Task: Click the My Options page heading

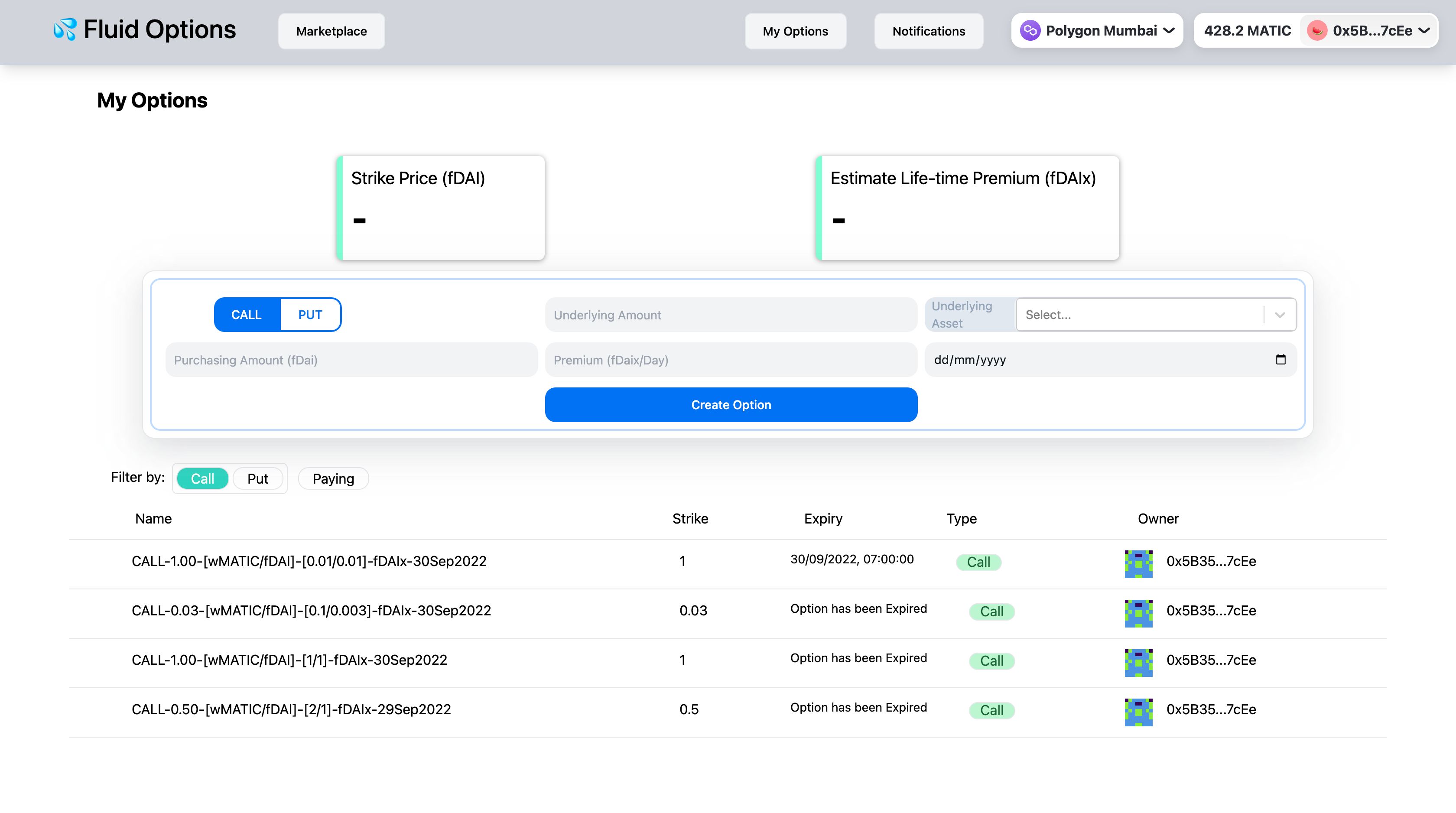Action: [152, 100]
